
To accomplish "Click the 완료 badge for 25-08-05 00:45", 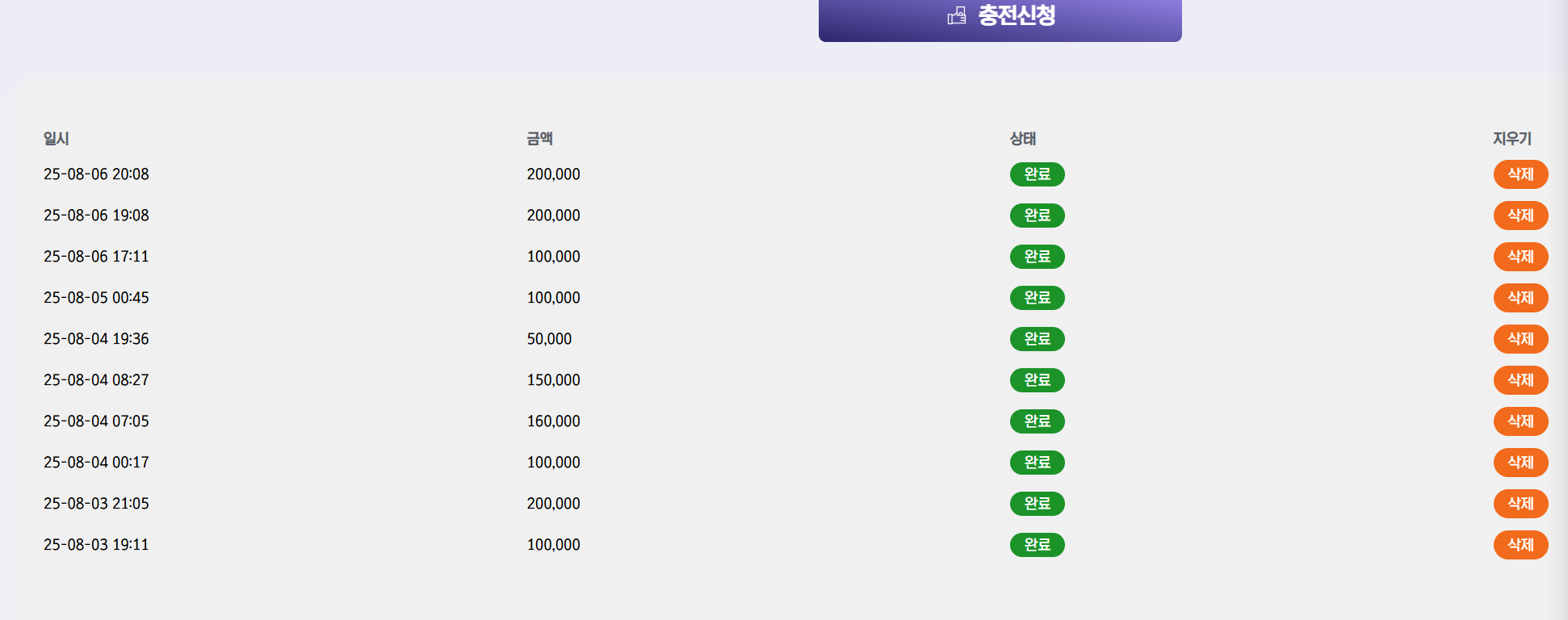I will coord(1037,298).
